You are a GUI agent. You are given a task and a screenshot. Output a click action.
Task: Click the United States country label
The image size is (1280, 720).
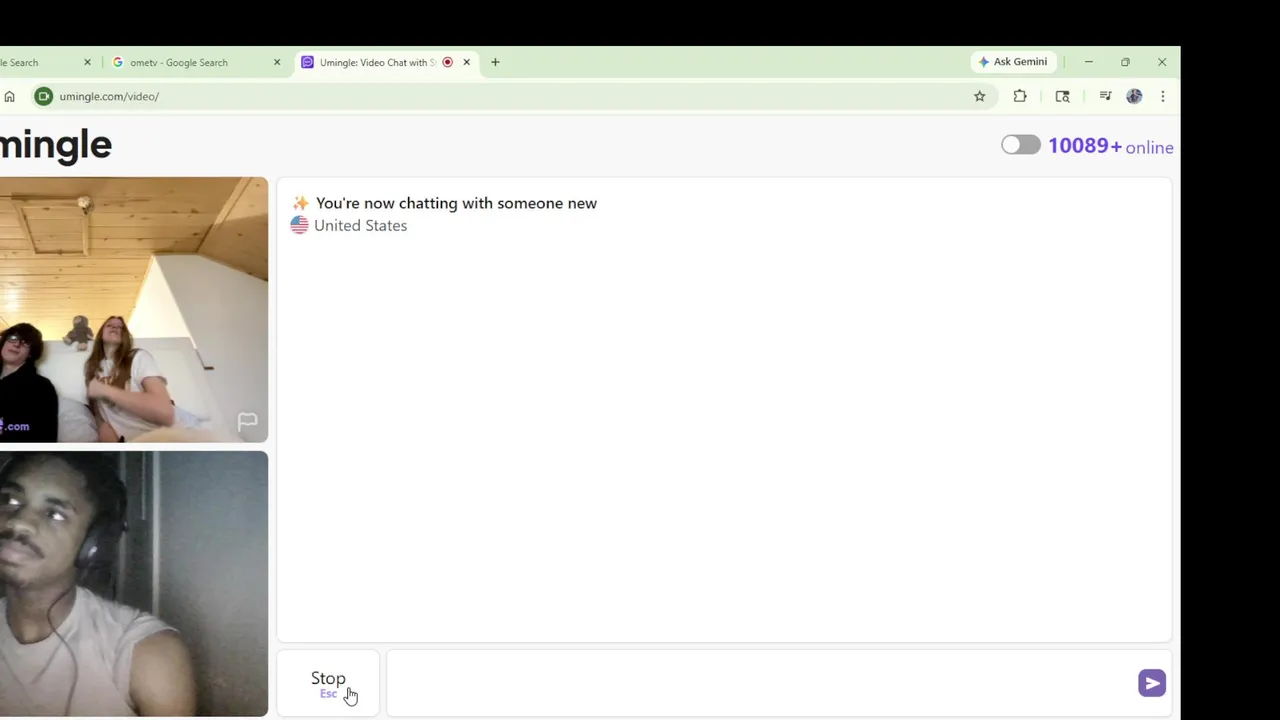click(x=360, y=226)
